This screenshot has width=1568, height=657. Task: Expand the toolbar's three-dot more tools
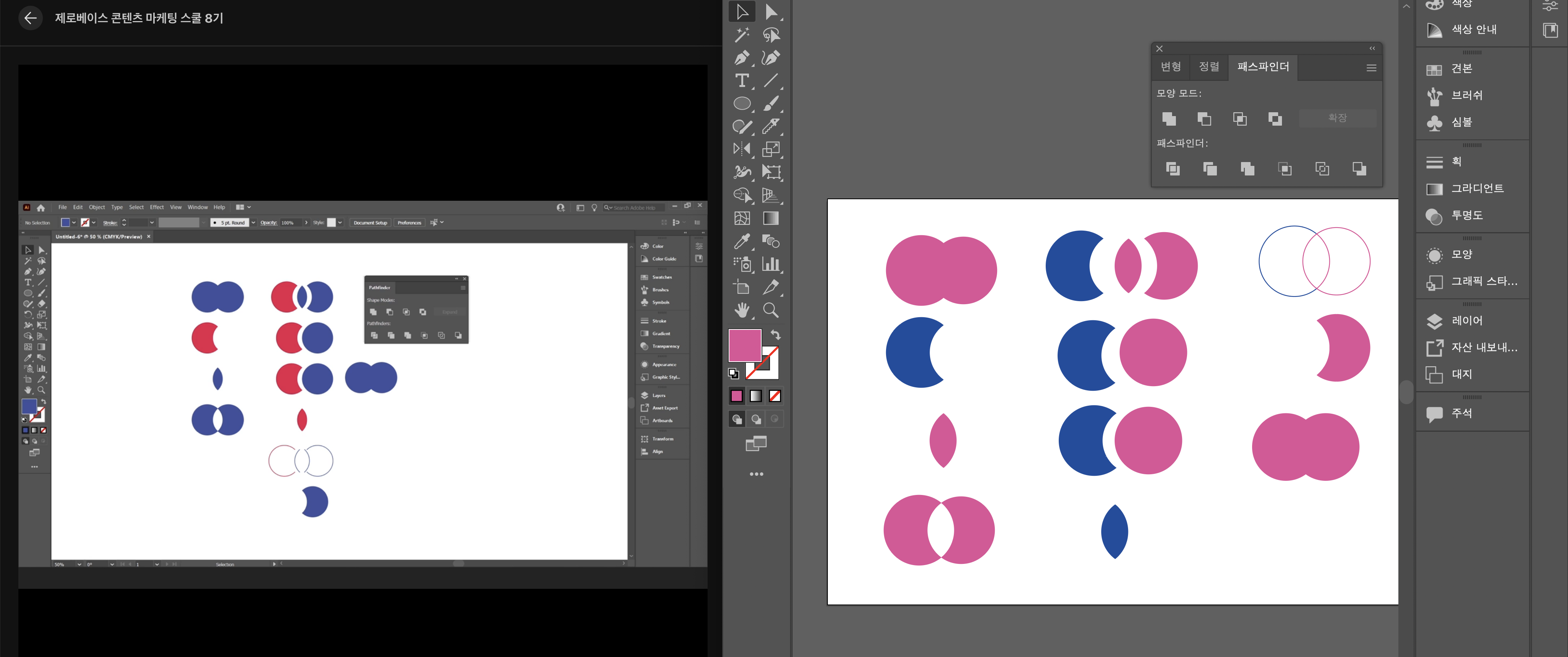point(756,474)
